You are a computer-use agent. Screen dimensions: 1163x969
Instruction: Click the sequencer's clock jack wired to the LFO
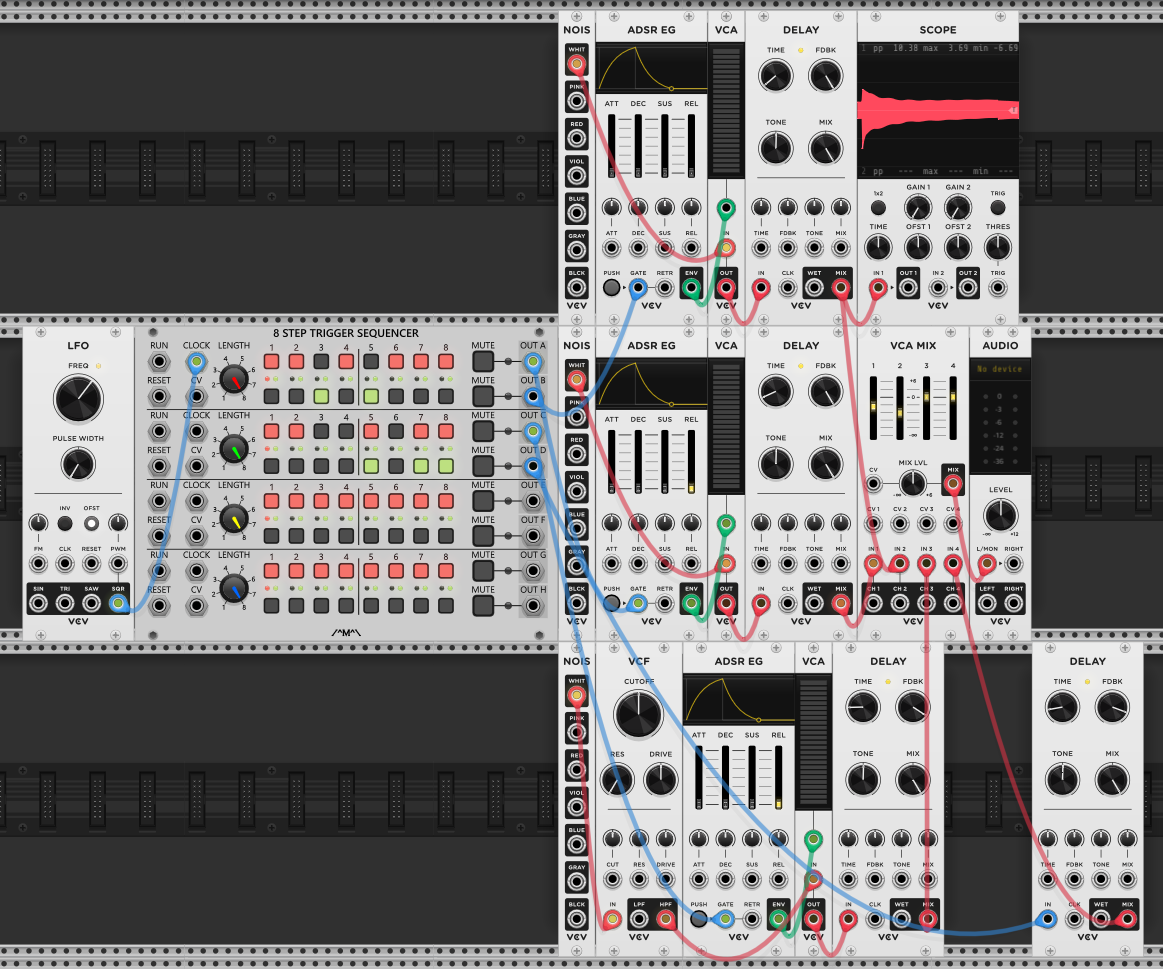pos(196,362)
